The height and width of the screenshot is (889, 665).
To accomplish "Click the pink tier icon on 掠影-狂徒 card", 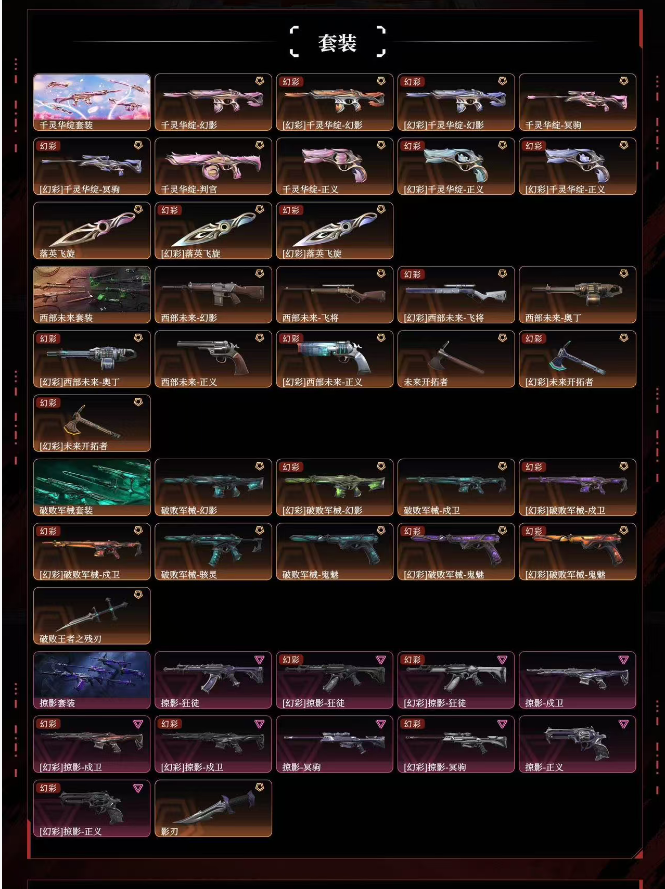I will pyautogui.click(x=260, y=659).
